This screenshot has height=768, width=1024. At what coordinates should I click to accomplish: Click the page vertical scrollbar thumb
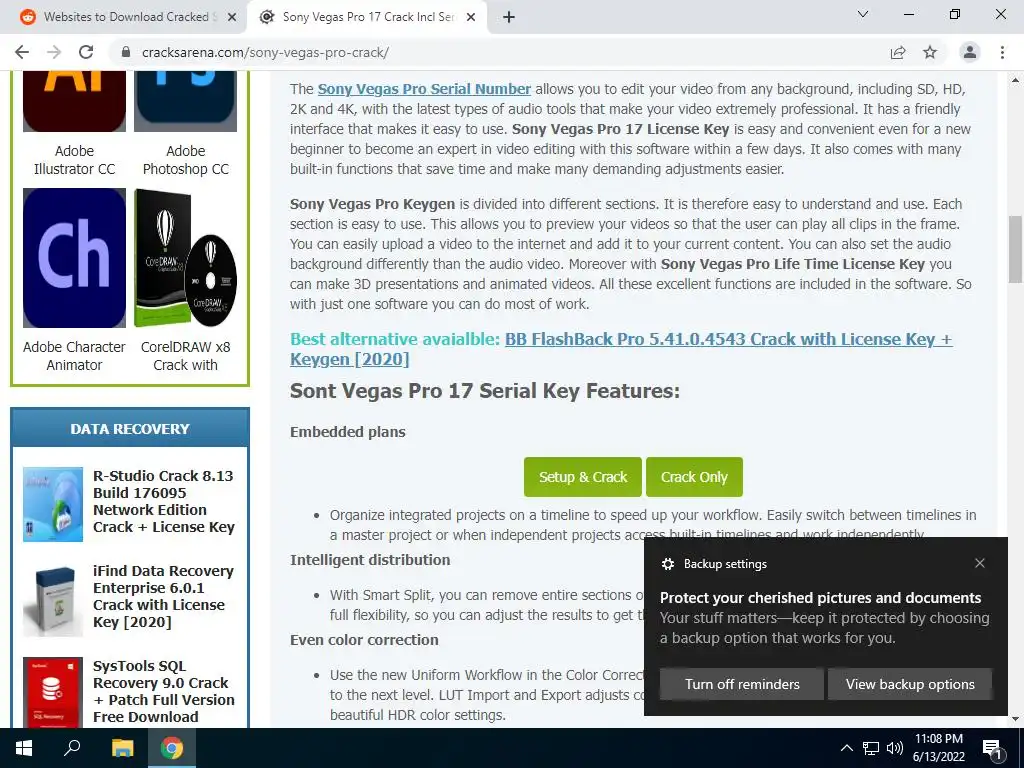tap(1015, 249)
